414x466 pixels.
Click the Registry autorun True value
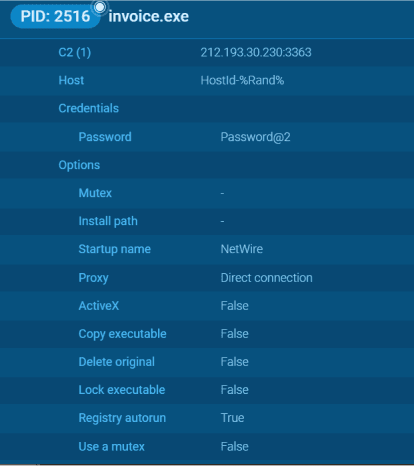coord(232,418)
